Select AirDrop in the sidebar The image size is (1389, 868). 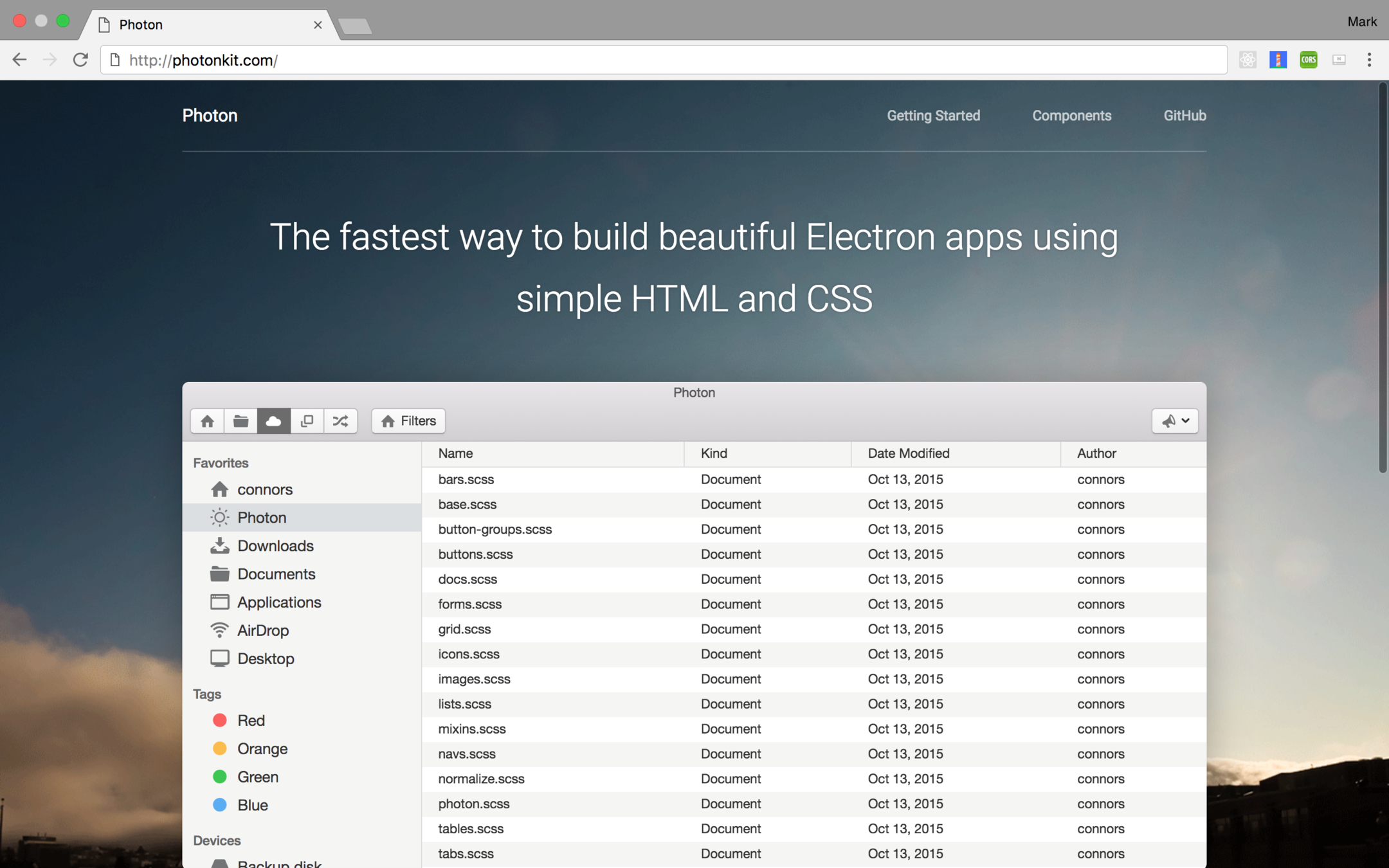click(262, 630)
